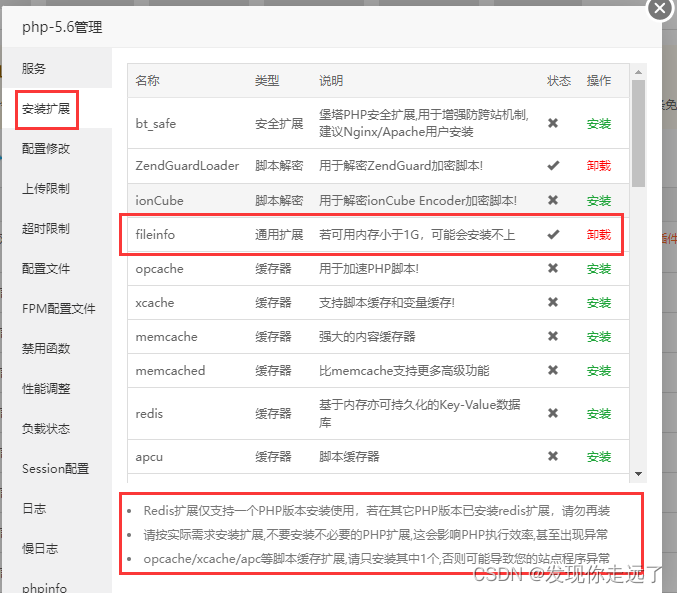Open the 超时限制 sidebar tab
Viewport: 677px width, 593px height.
pos(57,228)
